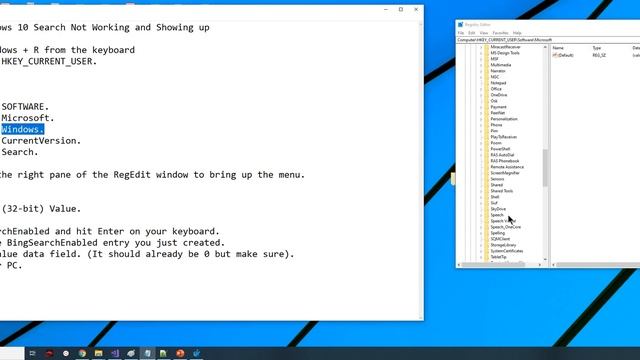Open the Registry Editor View menu

484,33
